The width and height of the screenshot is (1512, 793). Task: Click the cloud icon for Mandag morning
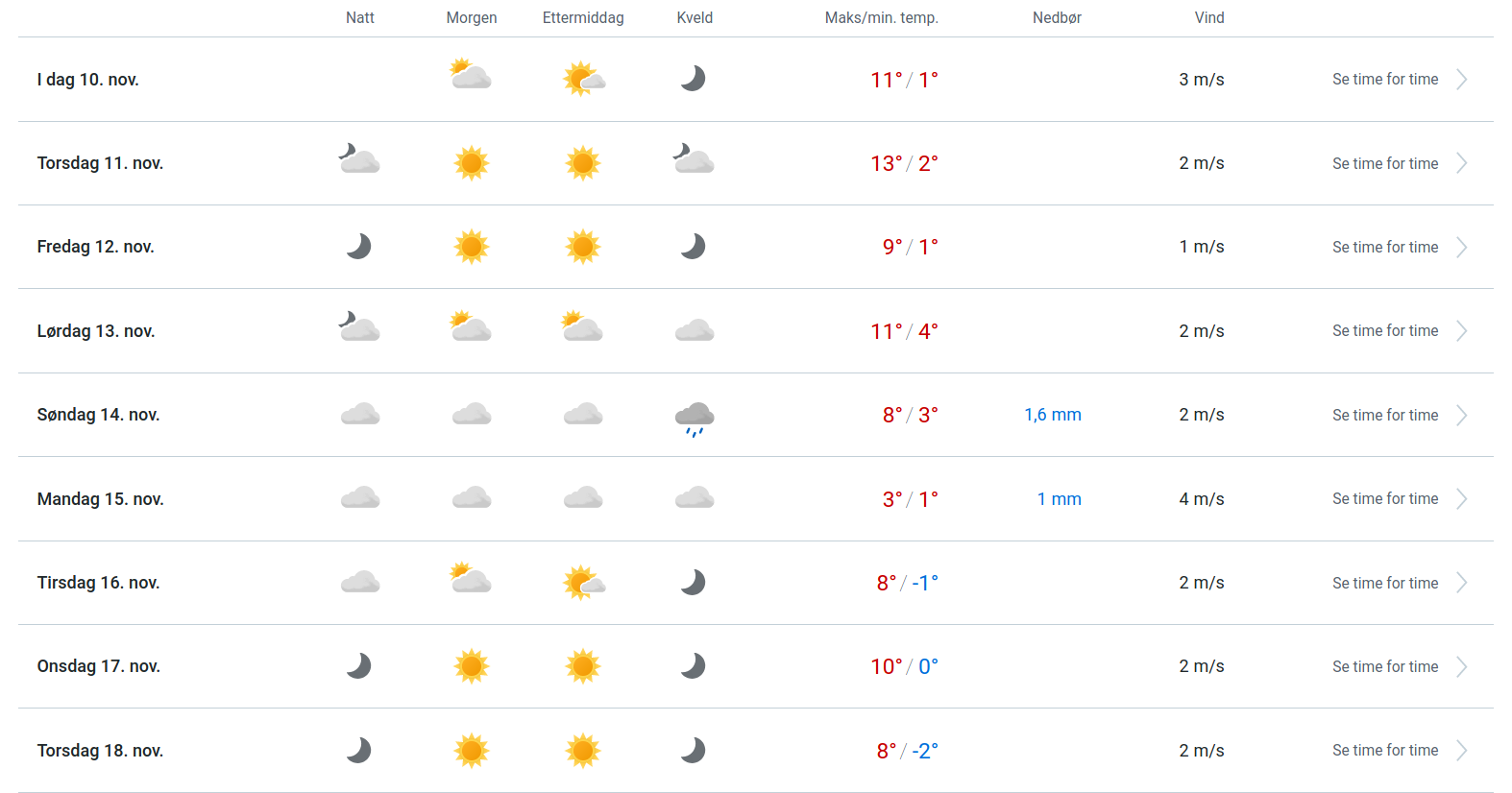pos(471,498)
